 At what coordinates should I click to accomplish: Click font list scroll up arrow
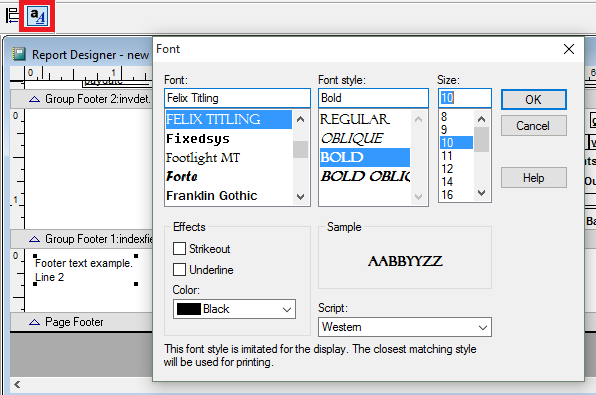pos(301,119)
